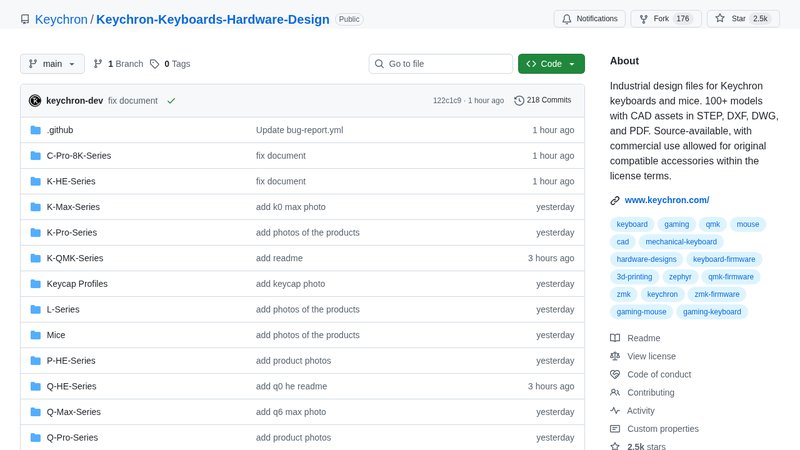Viewport: 800px width, 450px height.
Task: View 1 Branch list
Action: [118, 64]
